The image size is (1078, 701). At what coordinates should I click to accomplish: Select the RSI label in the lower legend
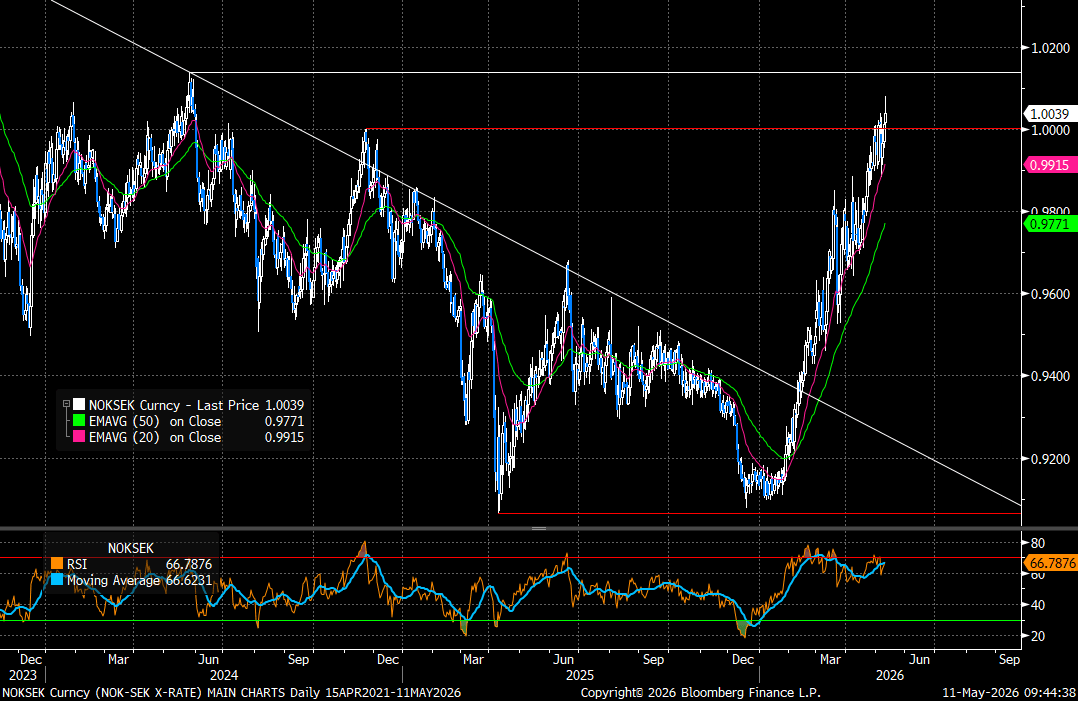point(77,564)
